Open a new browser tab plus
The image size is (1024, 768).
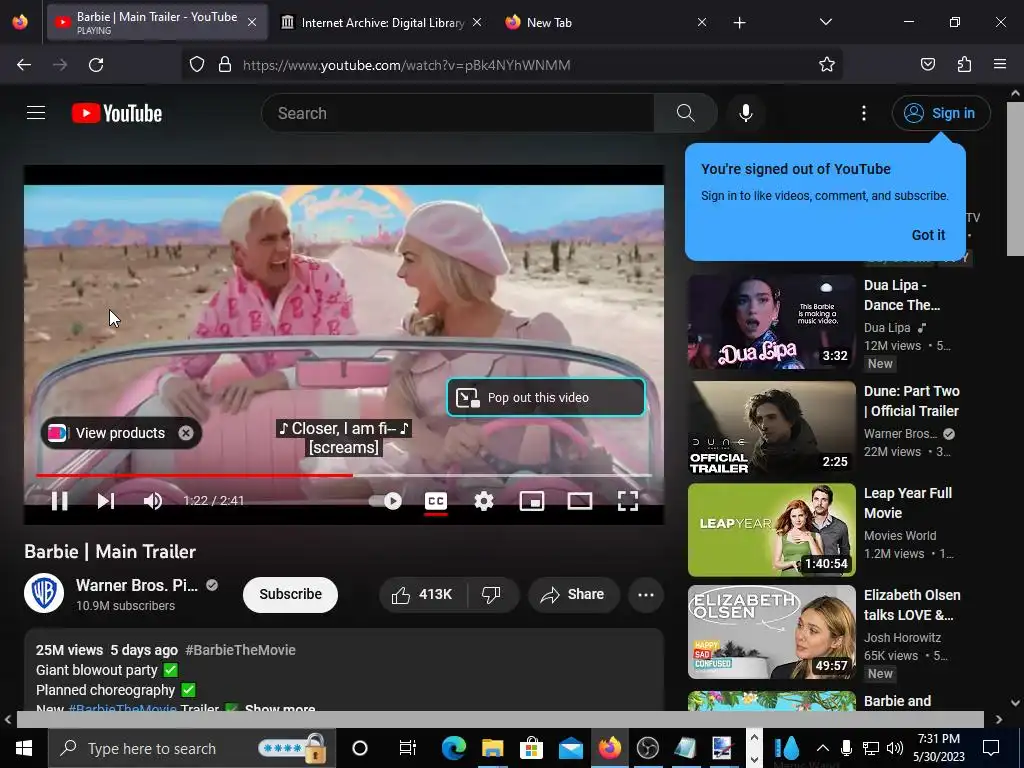(x=739, y=23)
